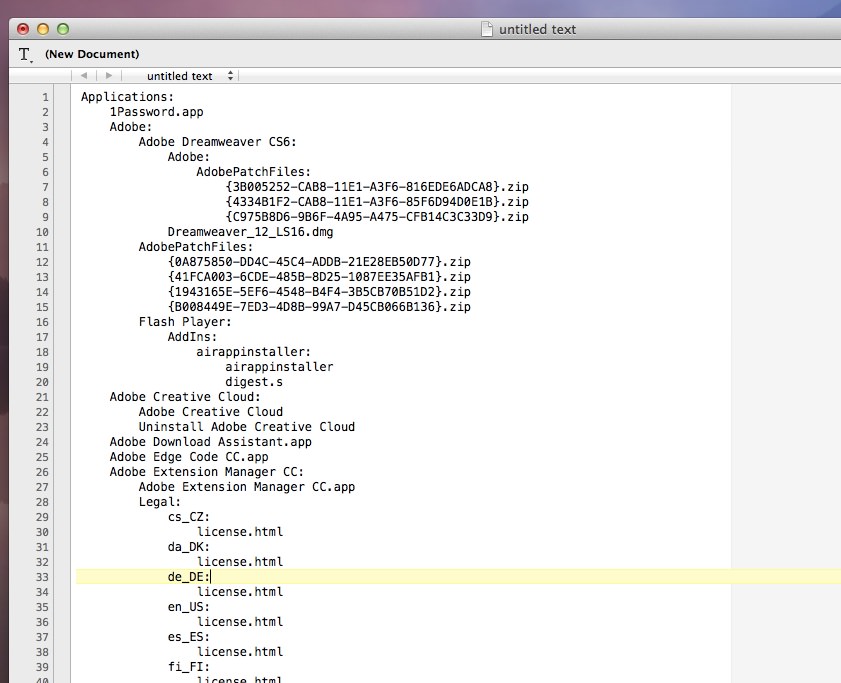Viewport: 841px width, 683px height.
Task: Click line number 1 in the gutter
Action: tap(46, 98)
